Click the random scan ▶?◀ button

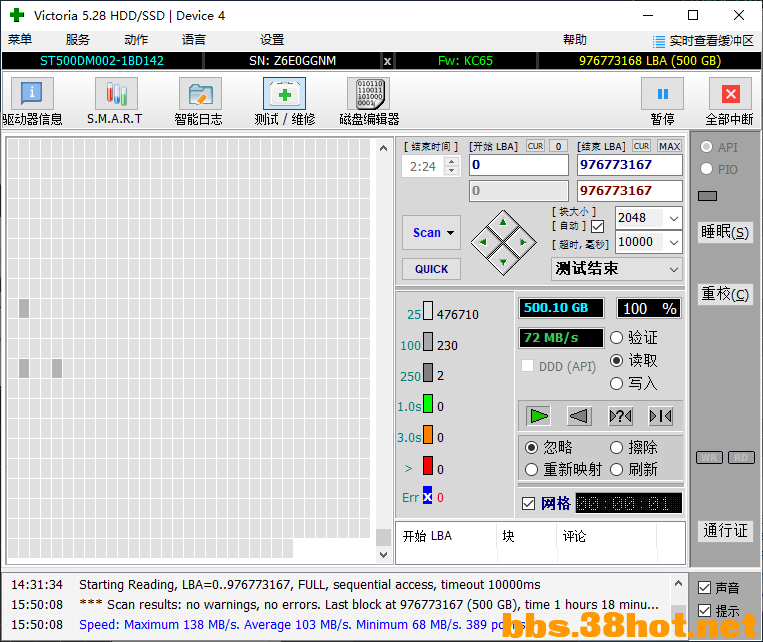point(620,416)
